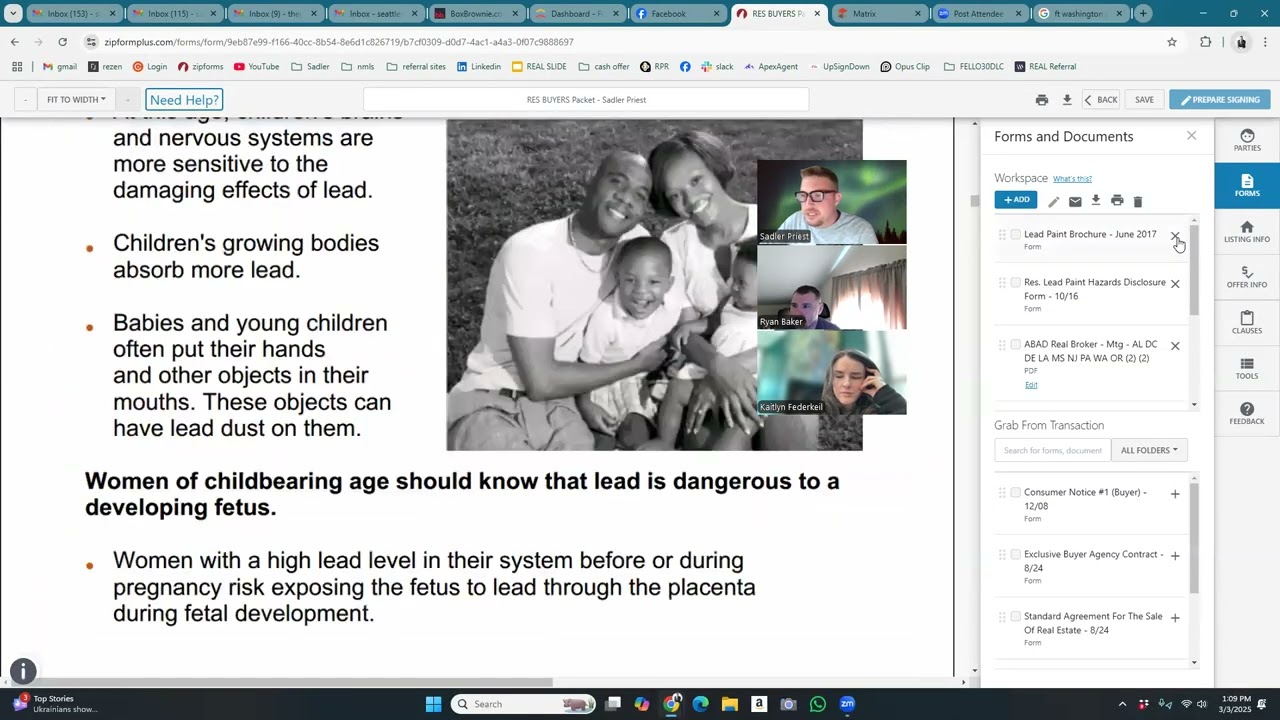Check the Res. Lead Paint Hazards checkbox
The width and height of the screenshot is (1280, 720).
1016,282
